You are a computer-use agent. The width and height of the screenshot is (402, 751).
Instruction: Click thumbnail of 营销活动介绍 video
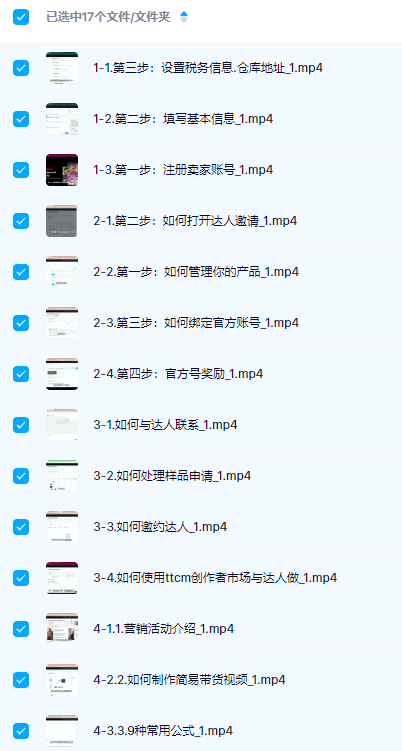pyautogui.click(x=62, y=629)
